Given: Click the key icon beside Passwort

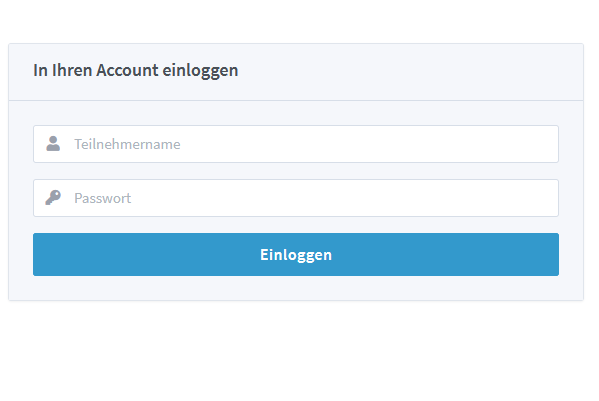Looking at the screenshot, I should [53, 197].
